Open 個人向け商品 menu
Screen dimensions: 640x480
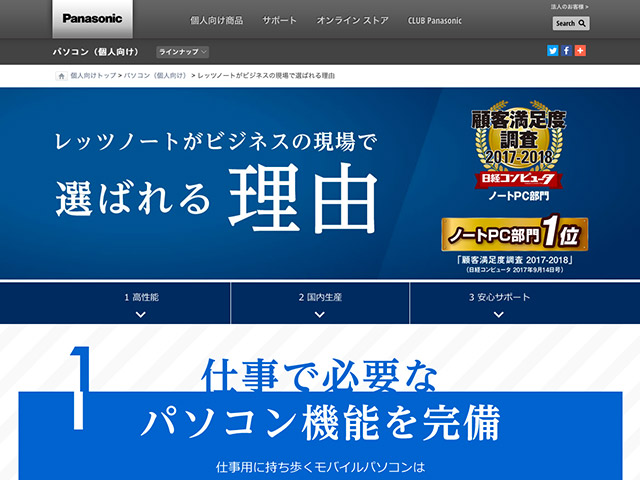tap(216, 20)
